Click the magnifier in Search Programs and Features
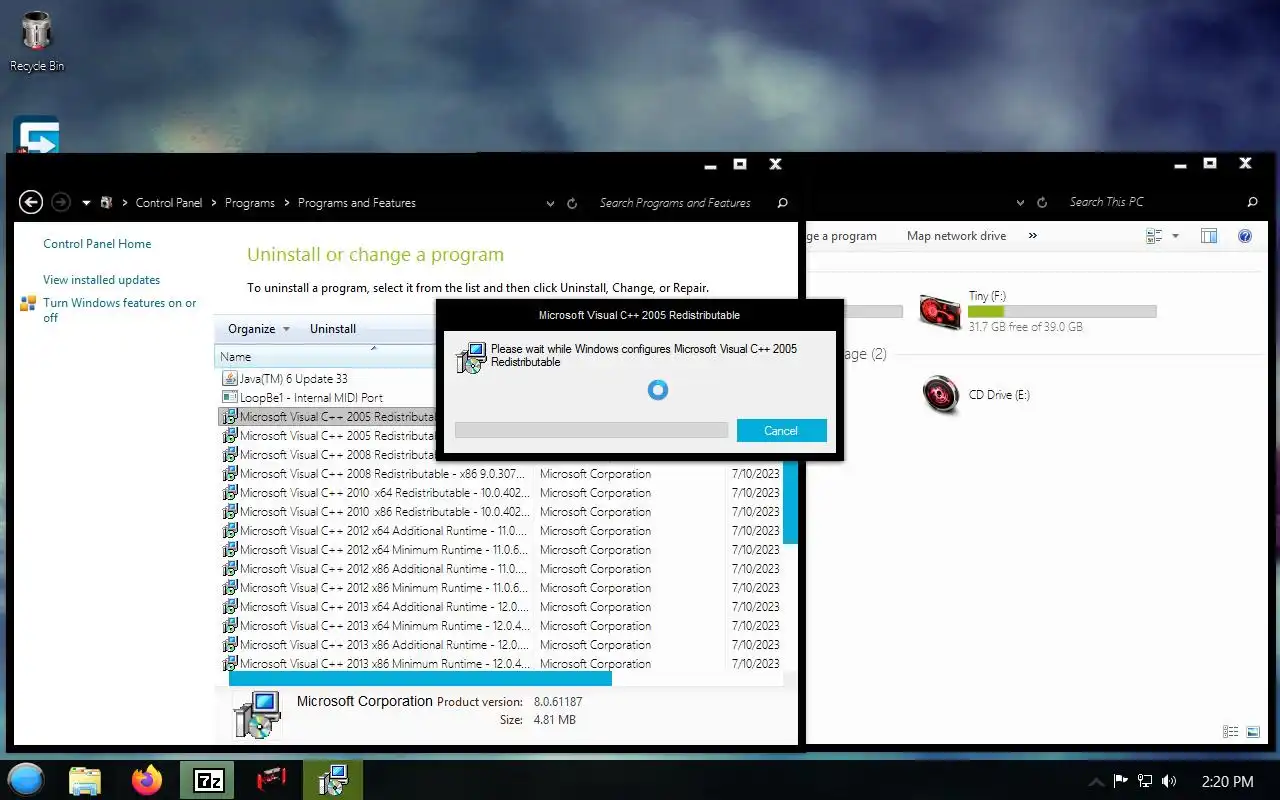This screenshot has width=1280, height=800. tap(782, 203)
